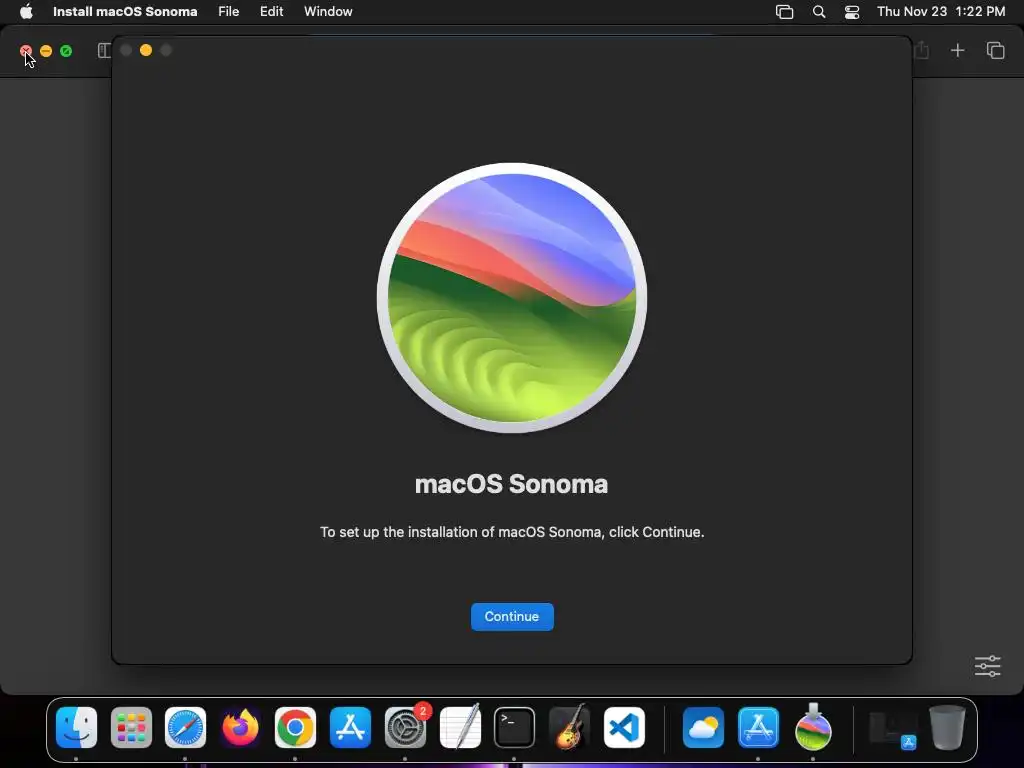Open Launchpad from the Dock
The width and height of the screenshot is (1024, 768).
tap(131, 728)
